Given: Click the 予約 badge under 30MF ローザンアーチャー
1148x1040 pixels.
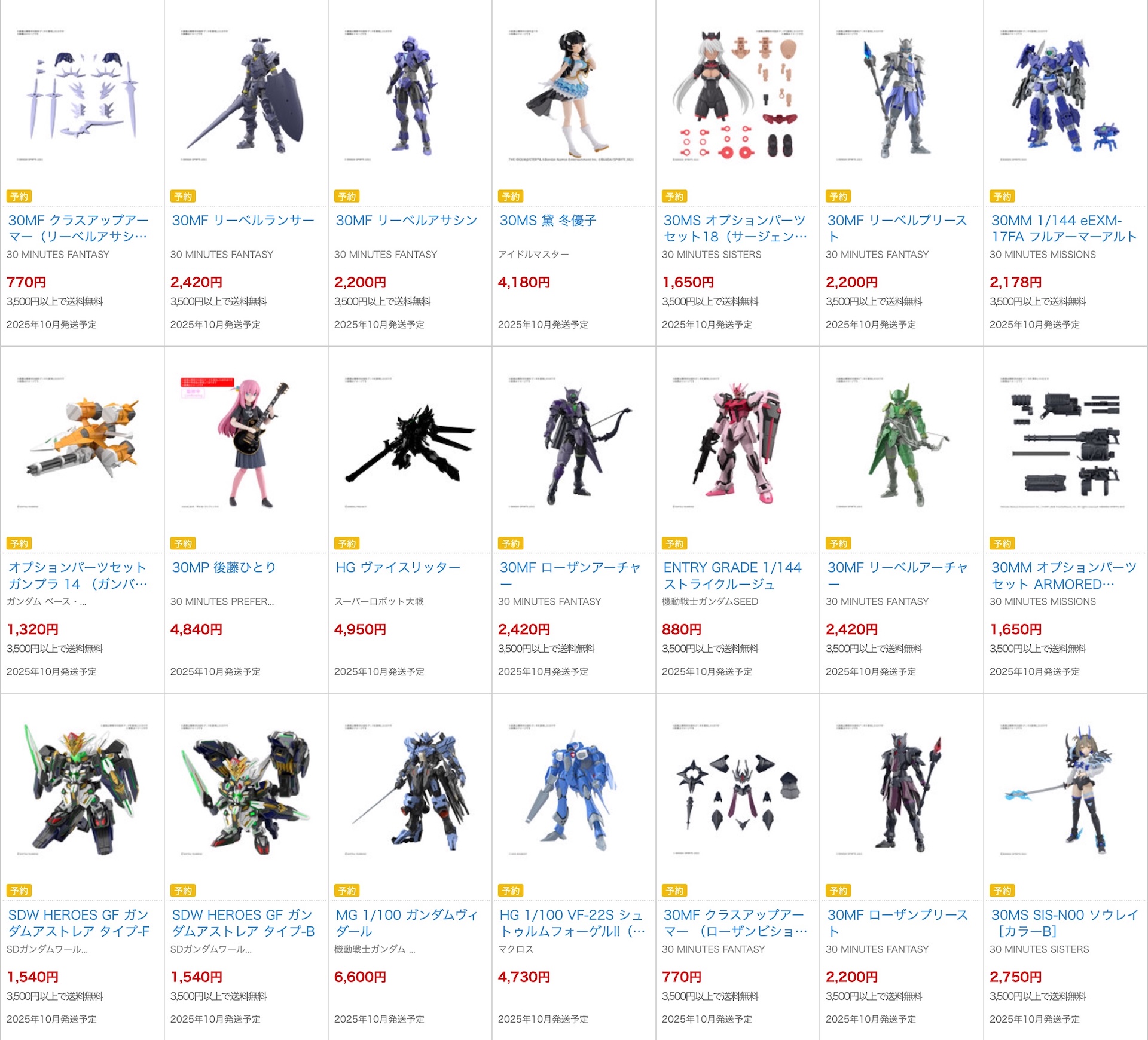Looking at the screenshot, I should (x=511, y=544).
